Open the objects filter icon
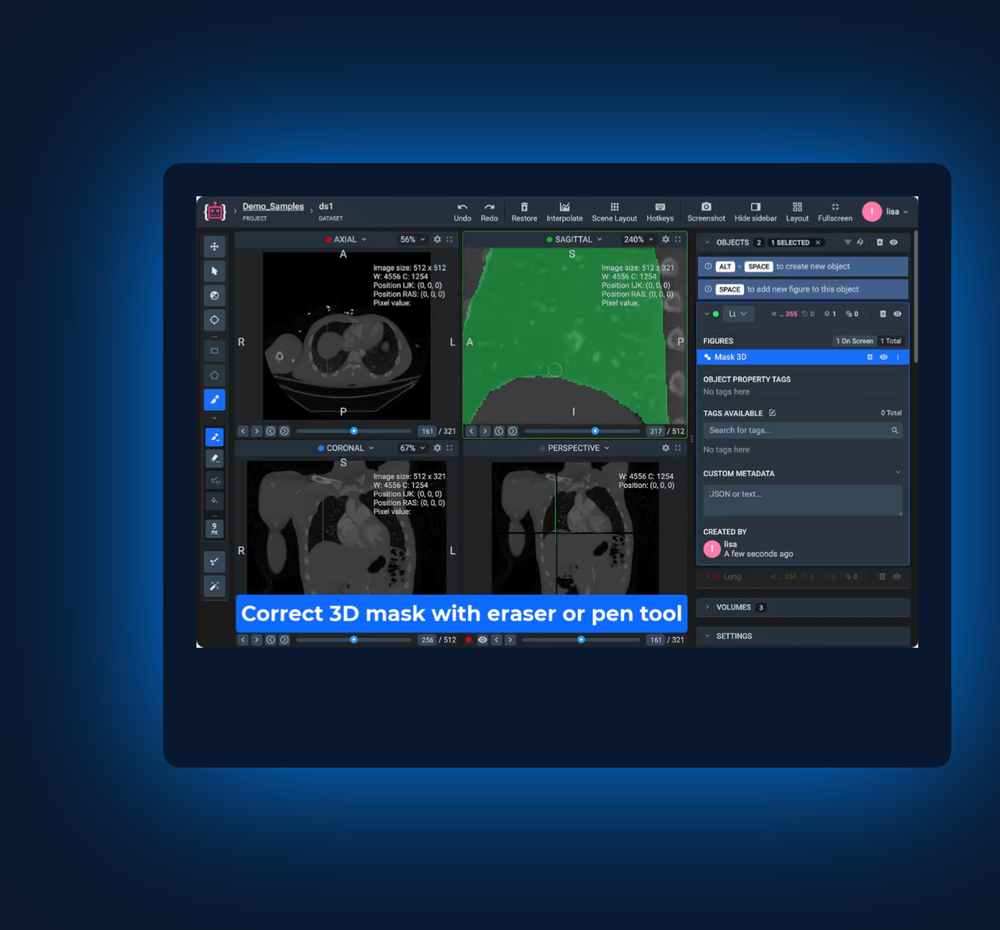The image size is (1000, 930). tap(848, 242)
